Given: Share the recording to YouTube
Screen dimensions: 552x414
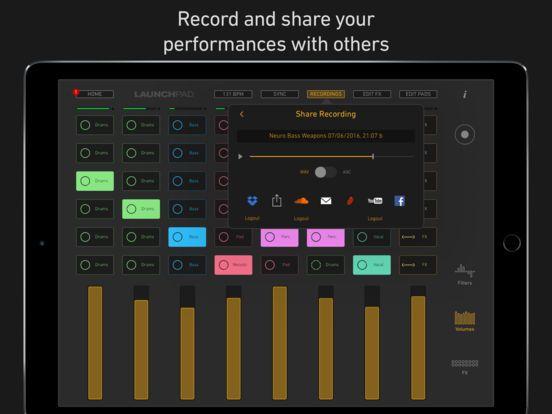Looking at the screenshot, I should click(375, 201).
